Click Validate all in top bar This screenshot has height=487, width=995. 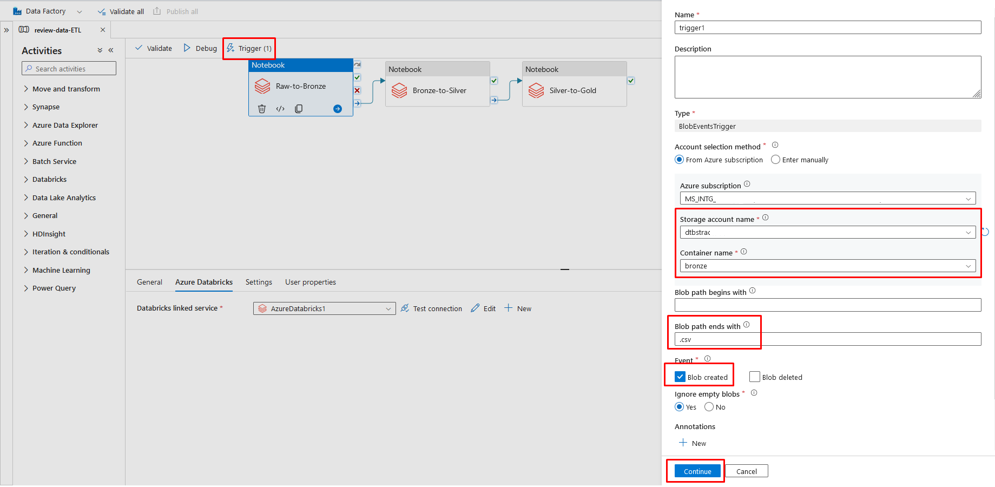tap(121, 11)
